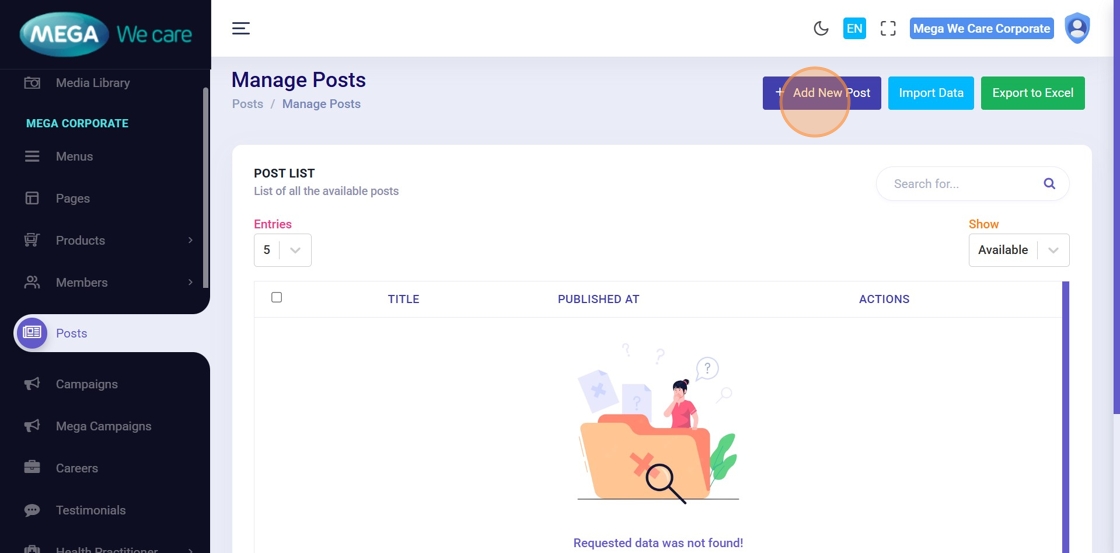Switch language using the EN badge

coord(854,29)
